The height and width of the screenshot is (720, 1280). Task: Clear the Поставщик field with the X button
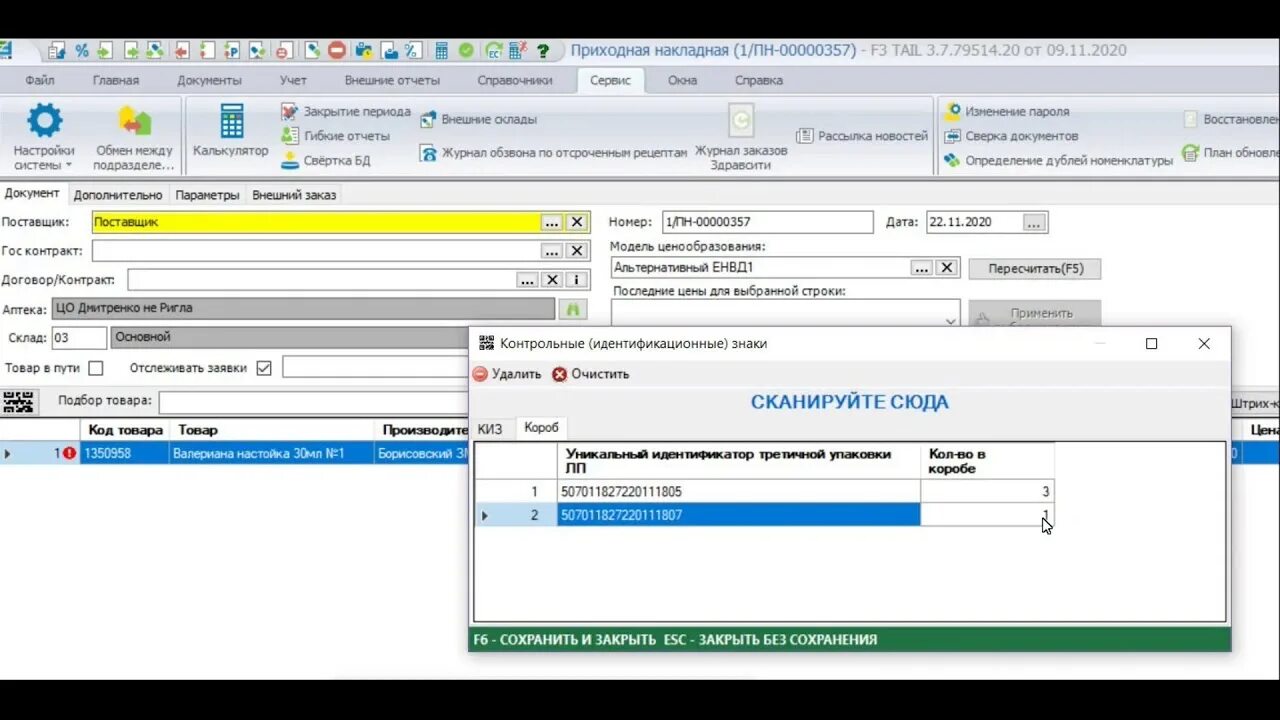[x=575, y=222]
